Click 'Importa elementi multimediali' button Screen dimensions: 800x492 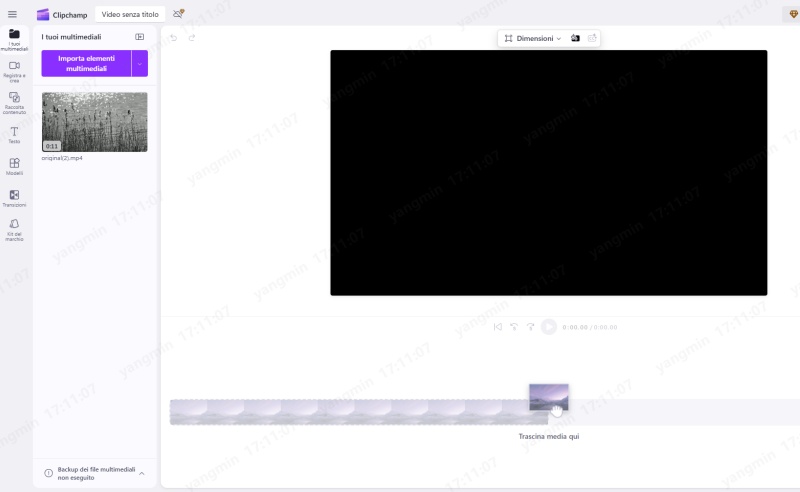86,63
